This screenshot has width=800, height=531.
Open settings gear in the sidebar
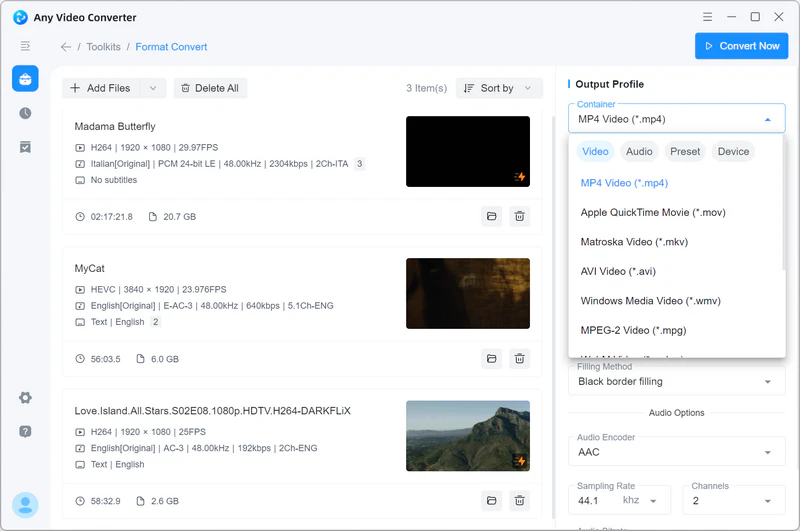click(25, 398)
